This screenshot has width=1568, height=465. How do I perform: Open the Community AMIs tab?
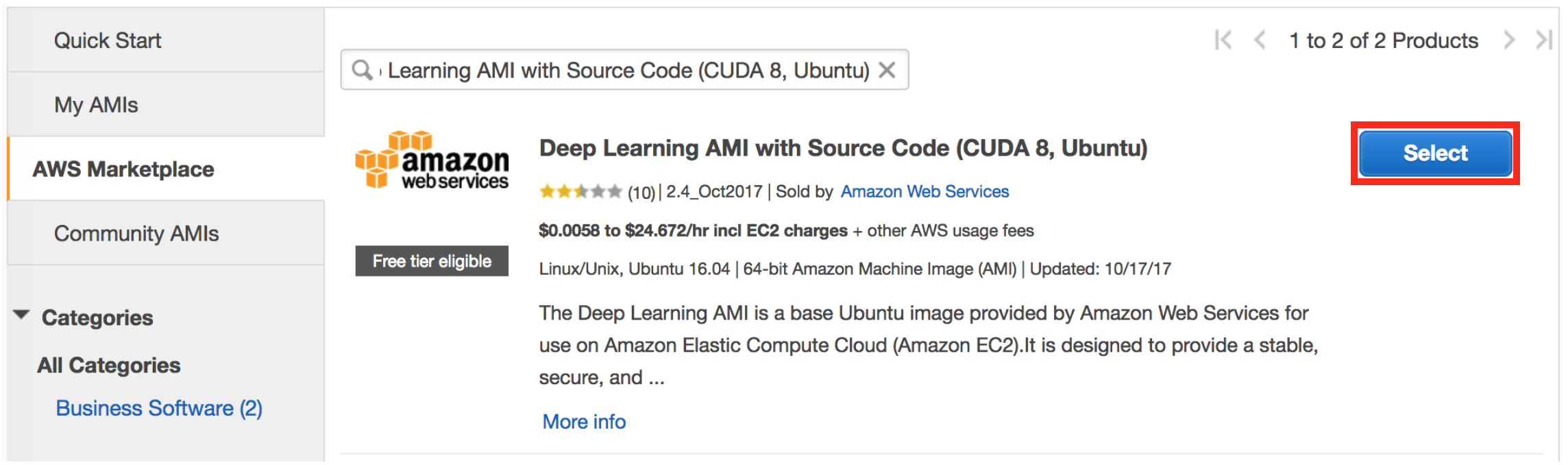click(136, 234)
